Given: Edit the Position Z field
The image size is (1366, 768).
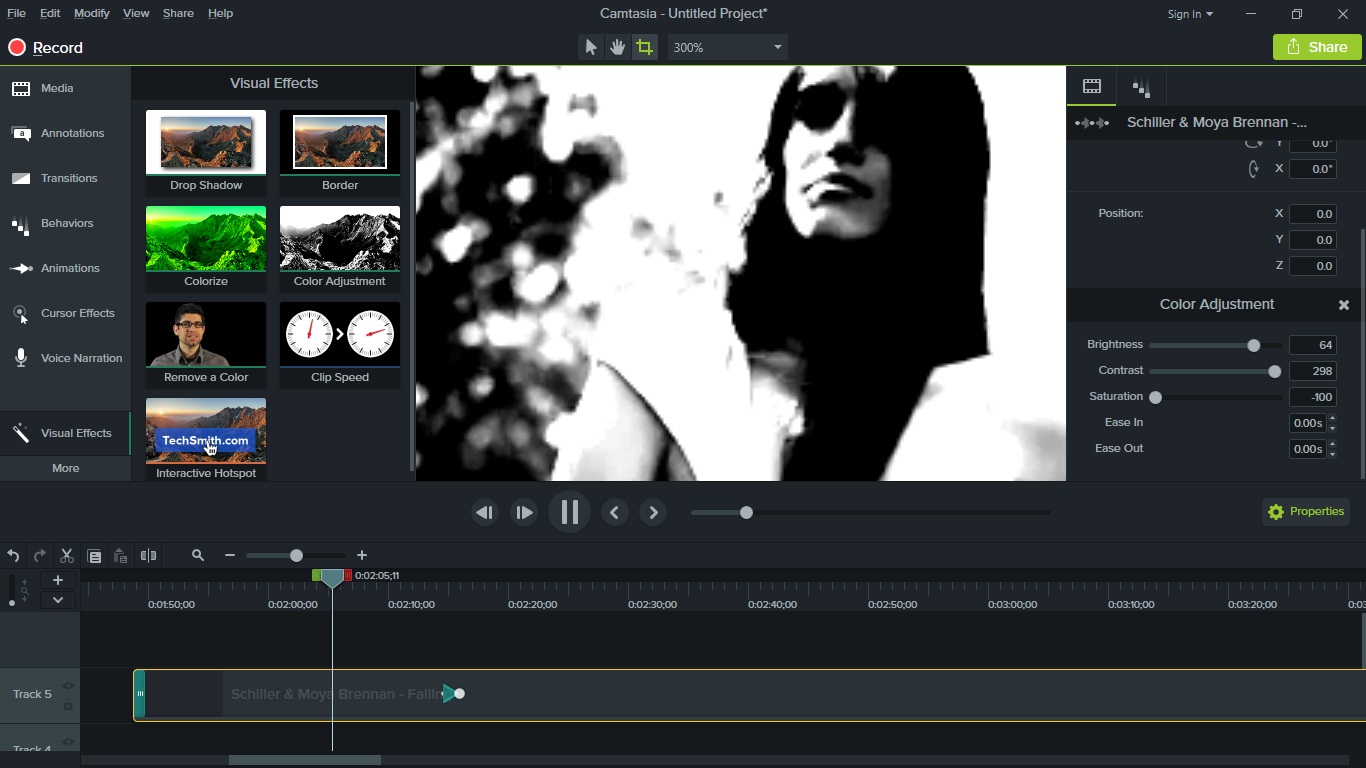Looking at the screenshot, I should click(x=1313, y=266).
